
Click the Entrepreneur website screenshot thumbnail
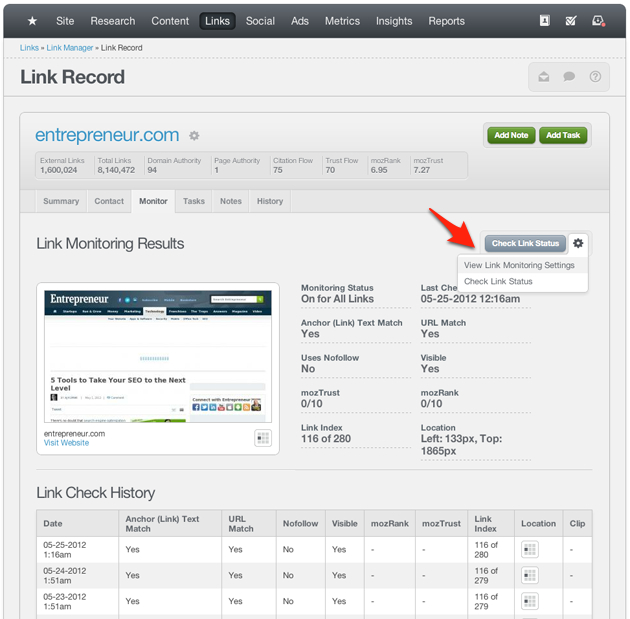point(158,357)
